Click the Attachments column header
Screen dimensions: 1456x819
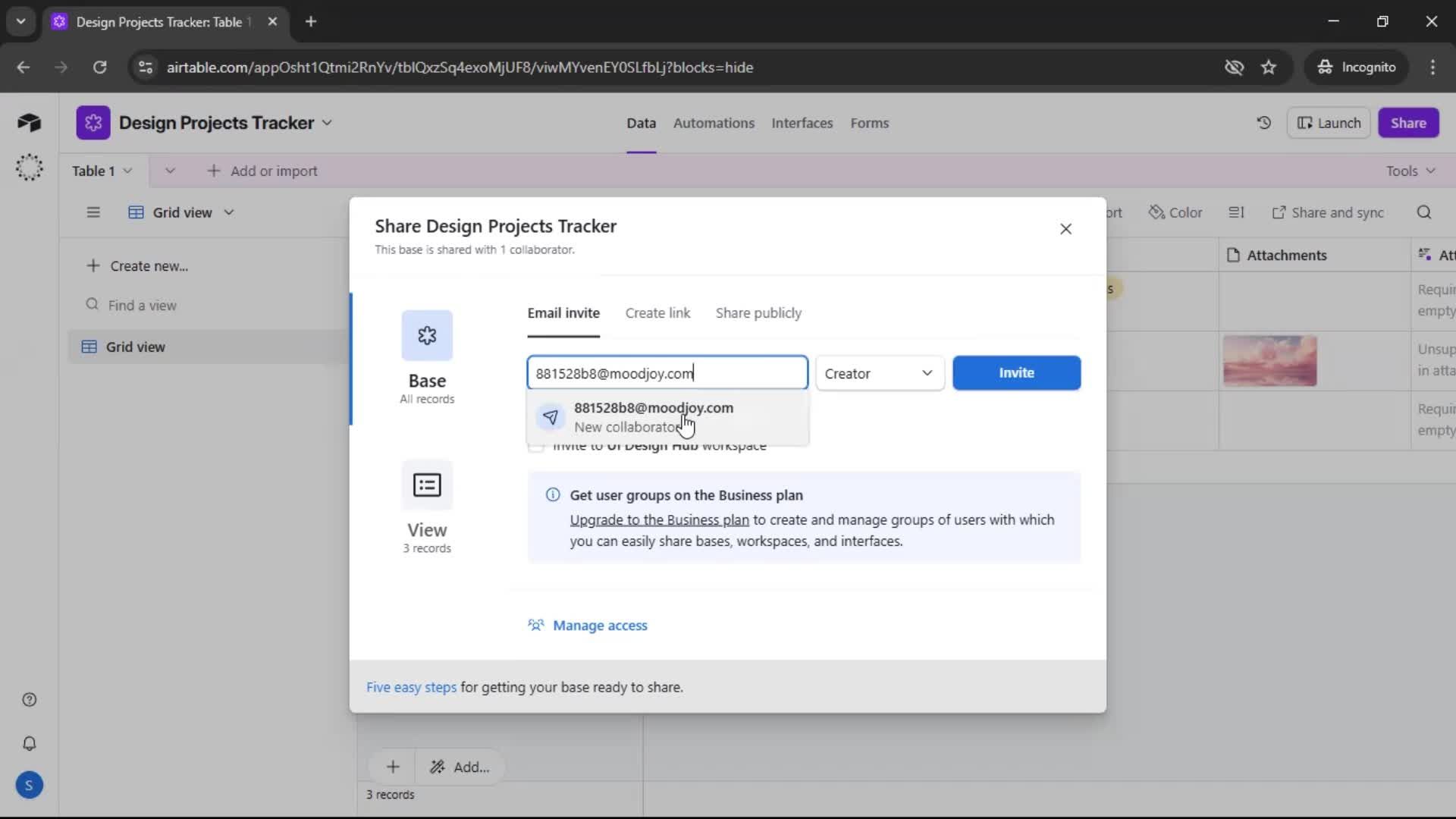click(1314, 256)
